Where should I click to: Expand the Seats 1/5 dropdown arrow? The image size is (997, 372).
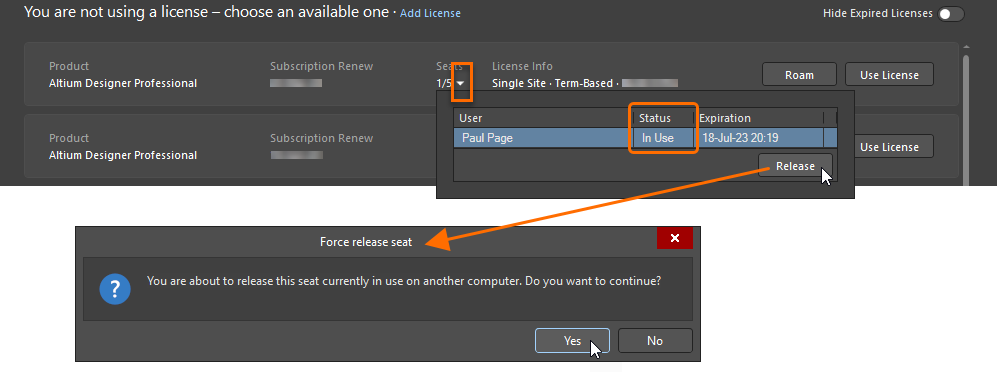tap(460, 83)
